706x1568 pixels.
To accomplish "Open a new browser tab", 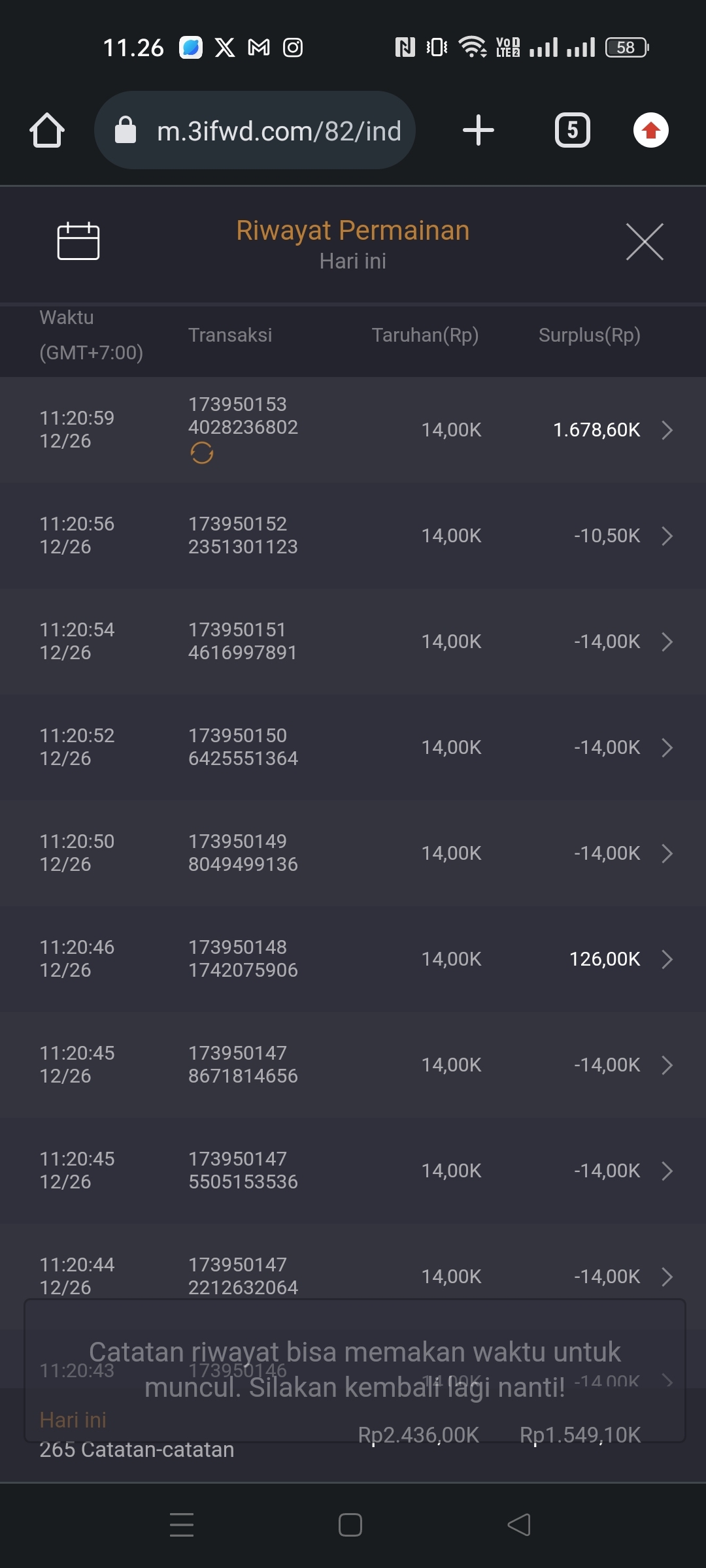I will (x=478, y=130).
